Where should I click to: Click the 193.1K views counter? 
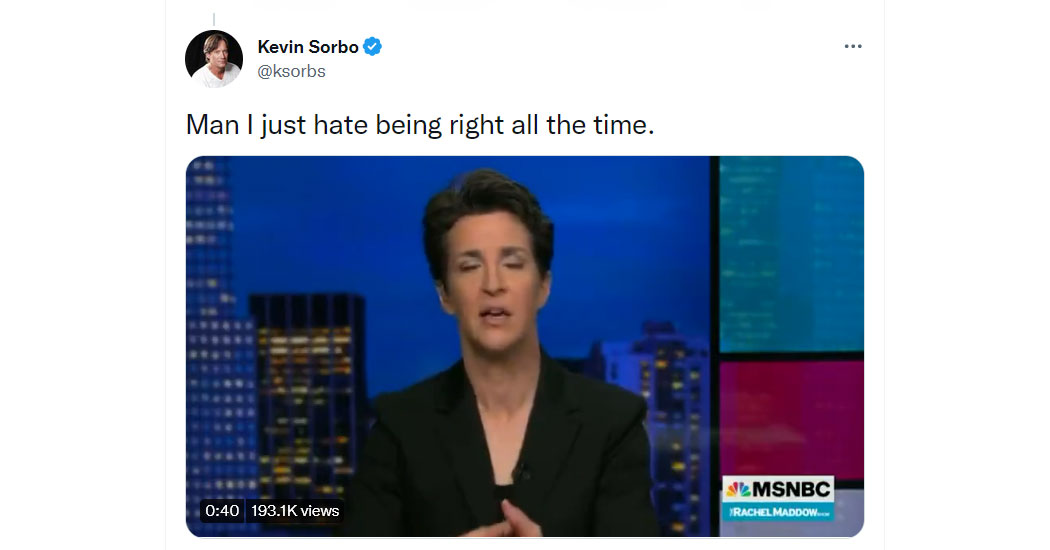[x=295, y=511]
